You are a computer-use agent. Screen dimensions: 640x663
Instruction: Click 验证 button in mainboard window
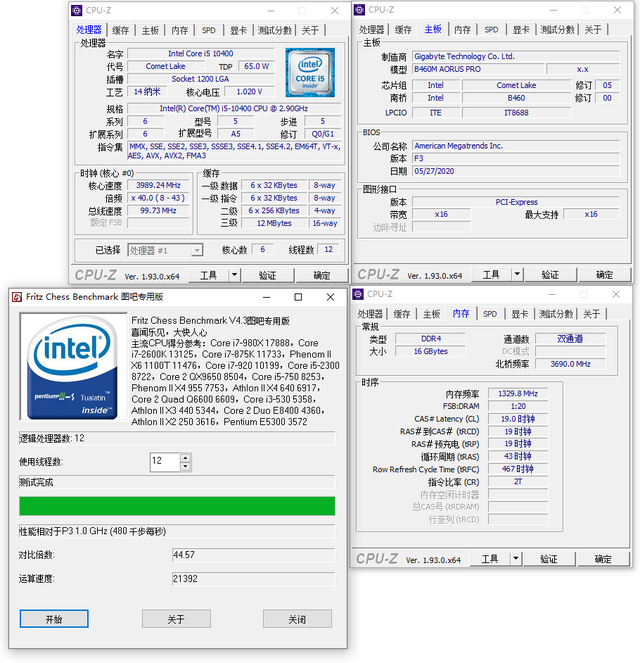550,274
